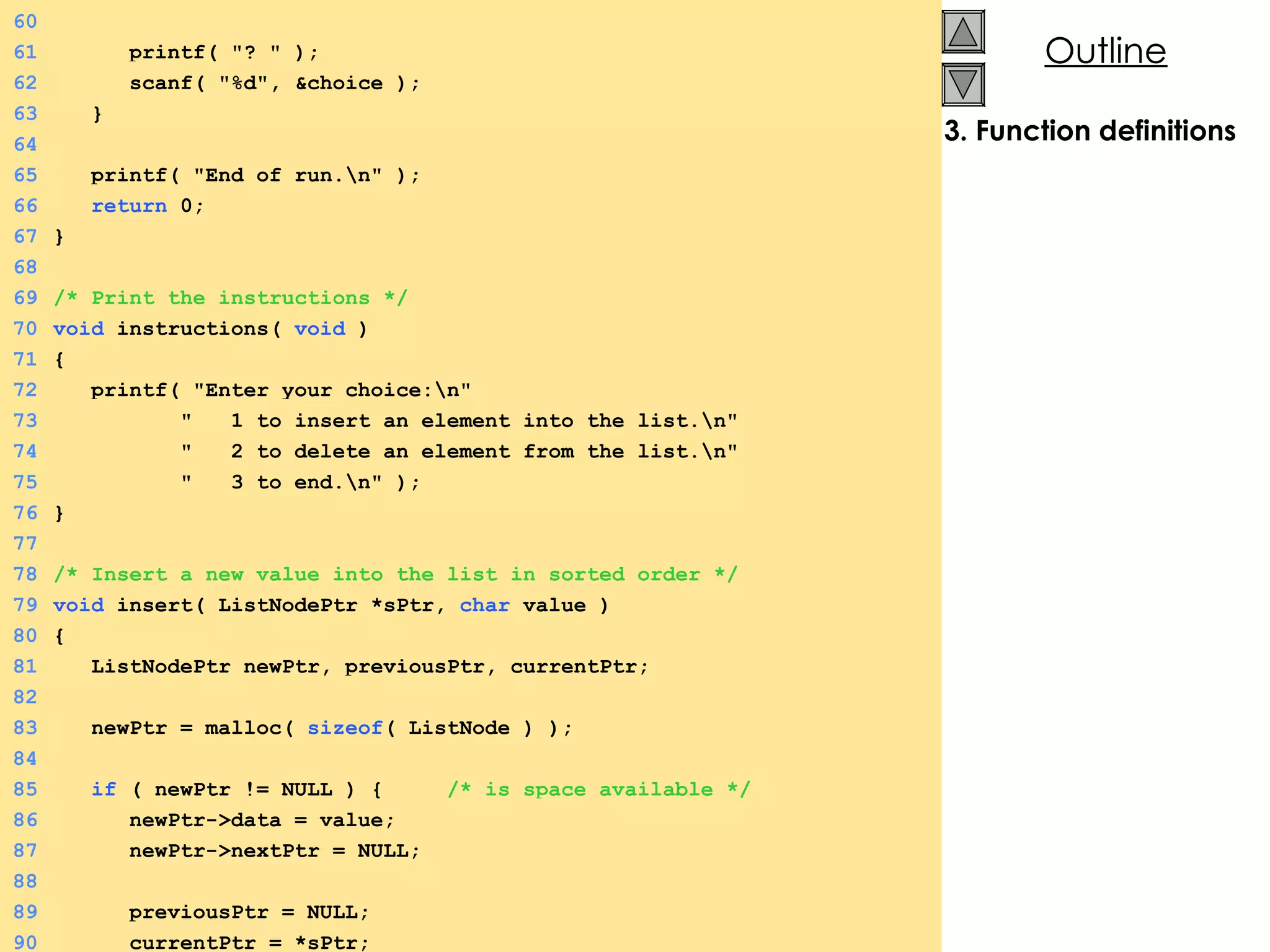The image size is (1270, 952).
Task: Select 'return 0;' on line 66
Action: pos(148,206)
